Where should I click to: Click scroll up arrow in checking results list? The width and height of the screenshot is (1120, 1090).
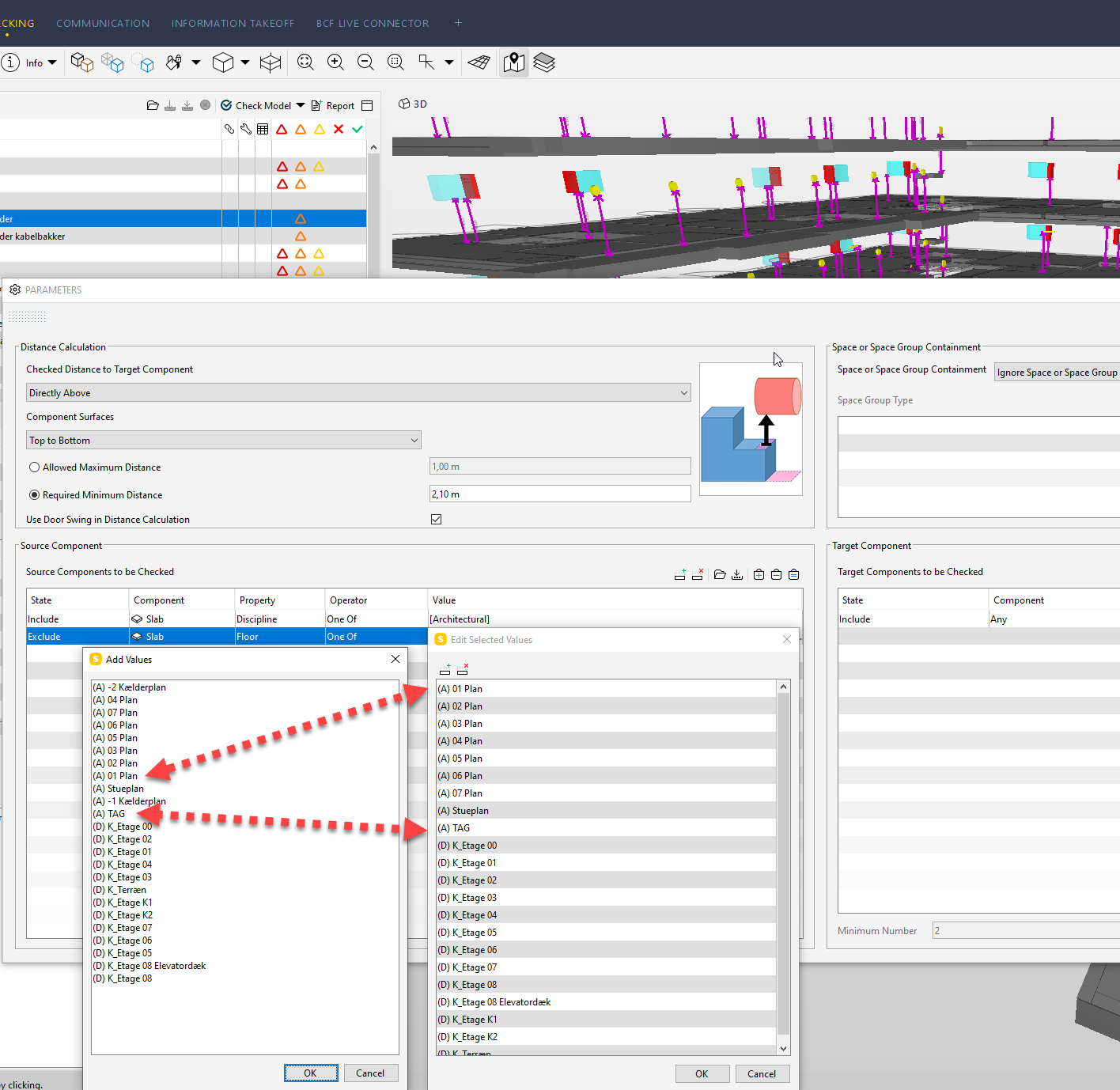(x=373, y=147)
